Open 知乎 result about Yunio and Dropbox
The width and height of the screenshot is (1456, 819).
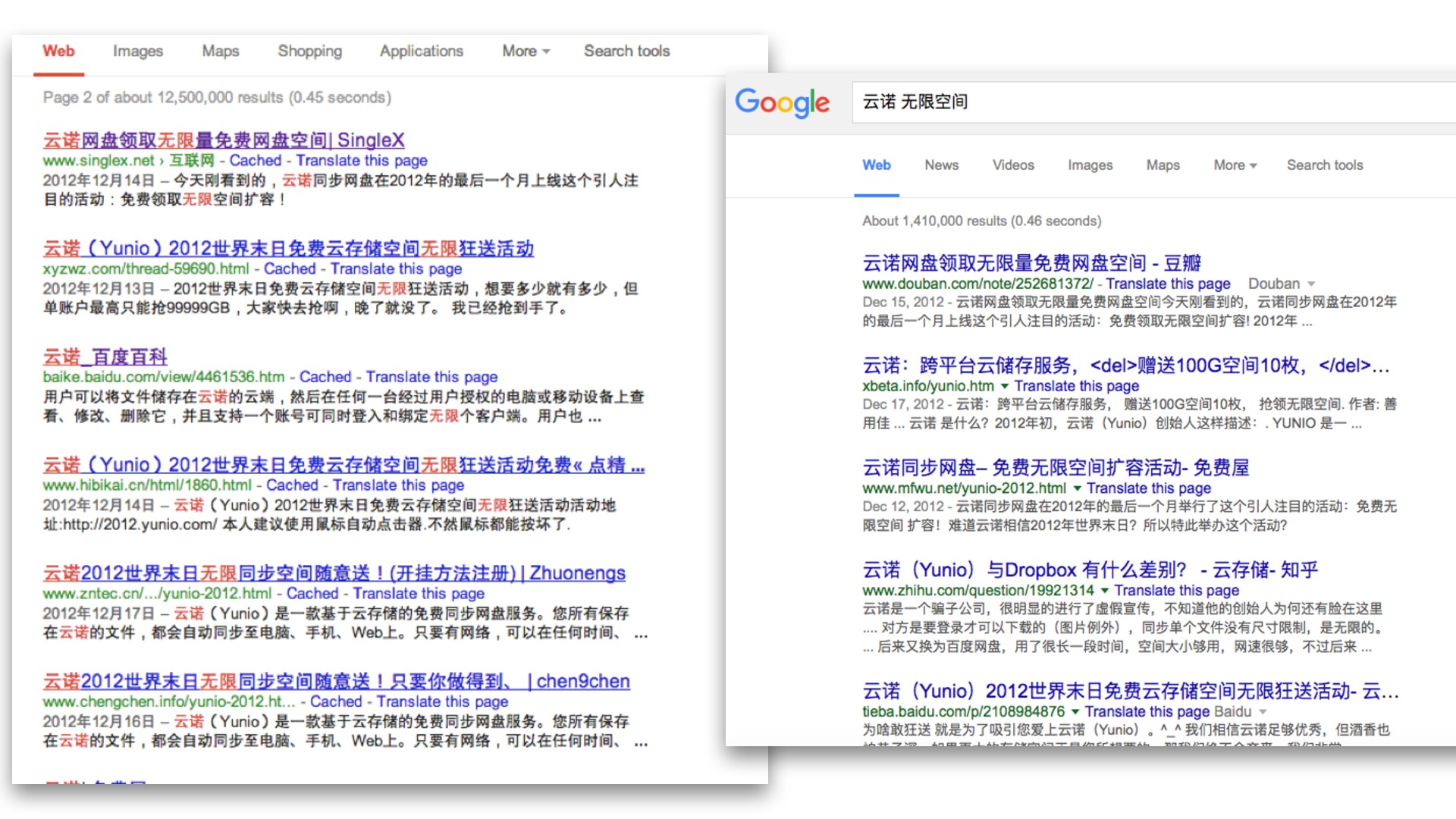[1090, 570]
